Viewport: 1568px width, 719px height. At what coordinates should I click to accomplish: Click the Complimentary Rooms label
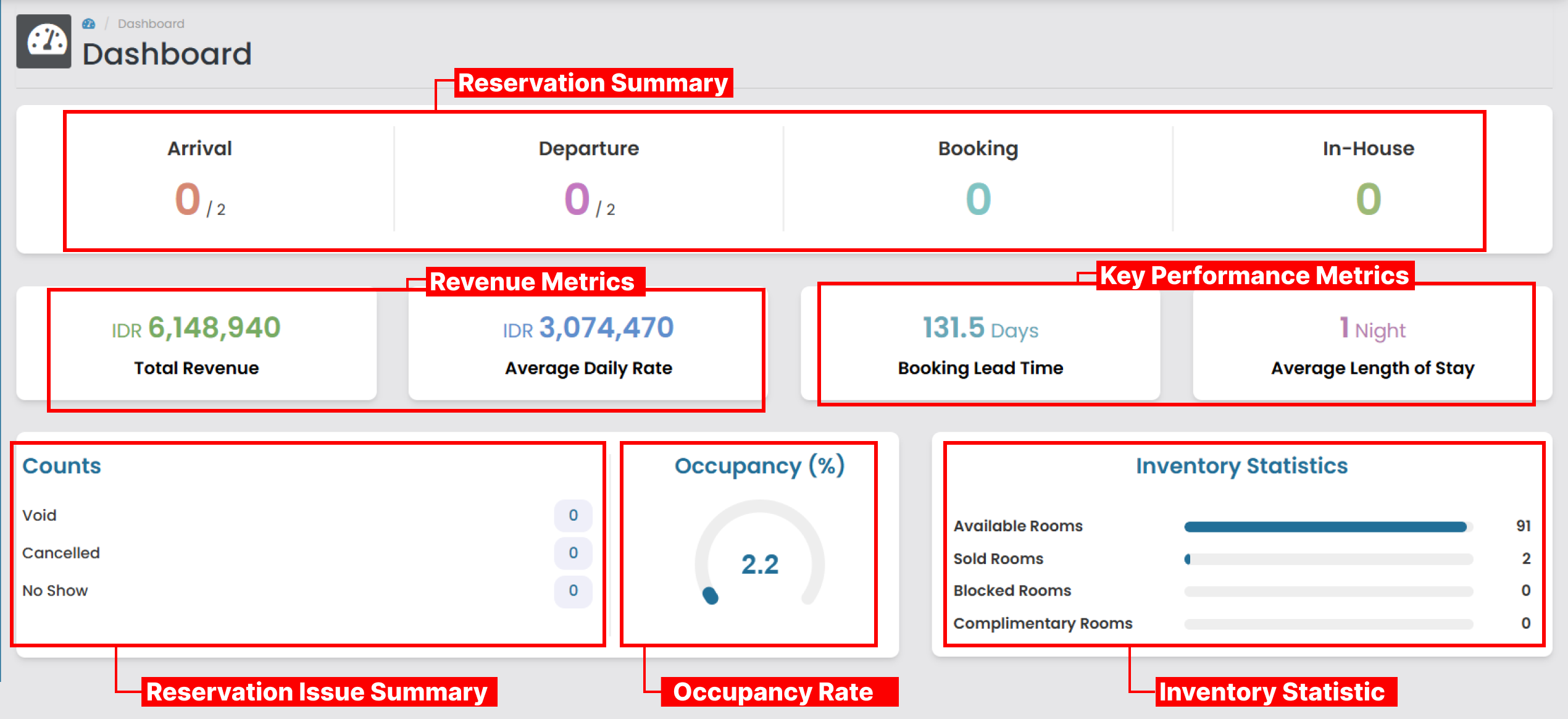tap(1043, 623)
